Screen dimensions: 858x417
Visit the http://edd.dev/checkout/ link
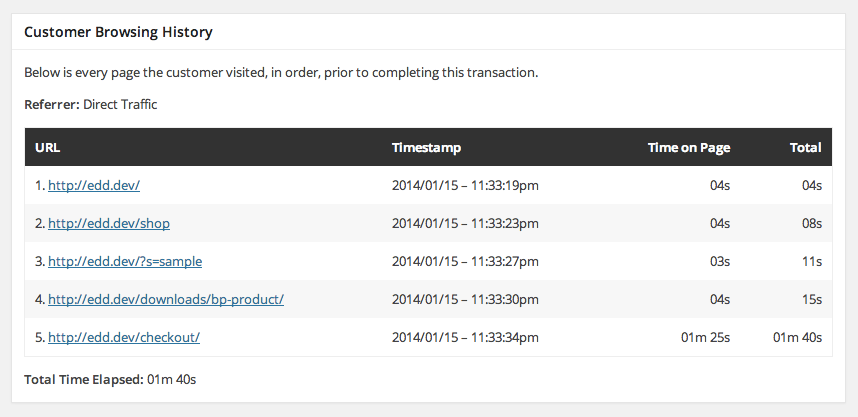point(124,337)
